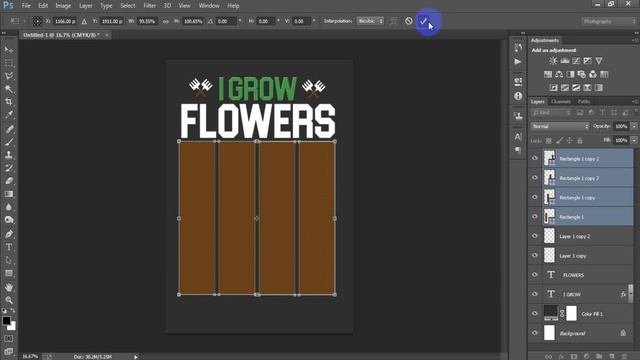Viewport: 640px width, 360px height.
Task: Open the Normal blend mode dropdown
Action: tap(560, 127)
